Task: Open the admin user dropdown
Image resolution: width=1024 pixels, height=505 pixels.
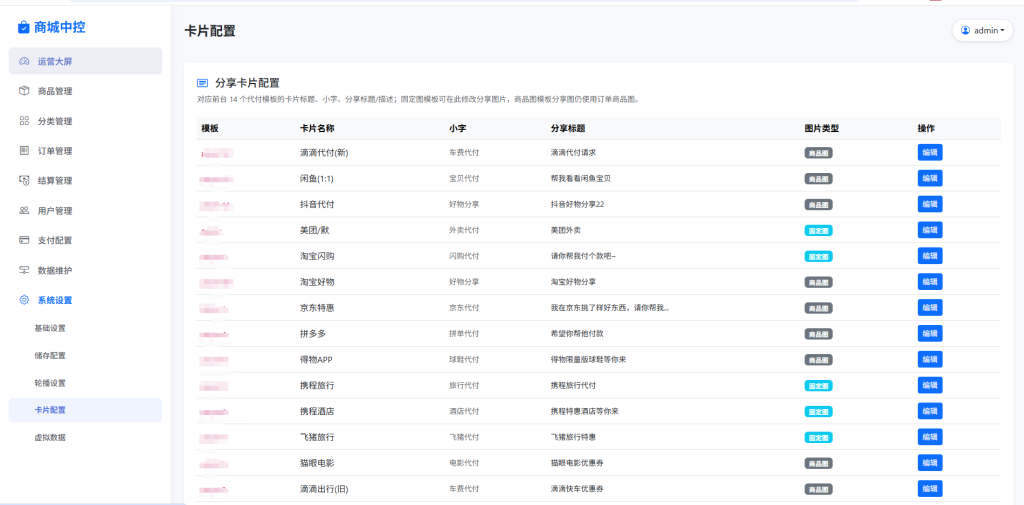Action: [982, 31]
